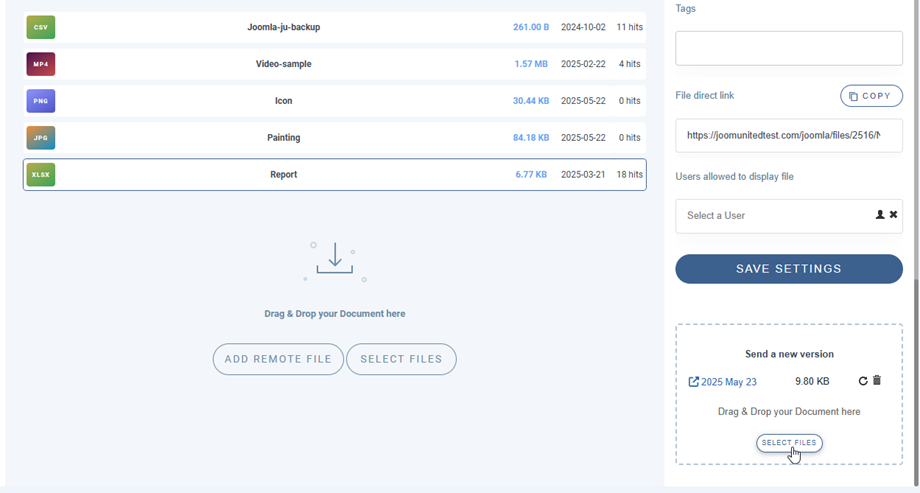The height and width of the screenshot is (493, 920).
Task: Click the XLSX icon for Report
Action: [x=41, y=175]
